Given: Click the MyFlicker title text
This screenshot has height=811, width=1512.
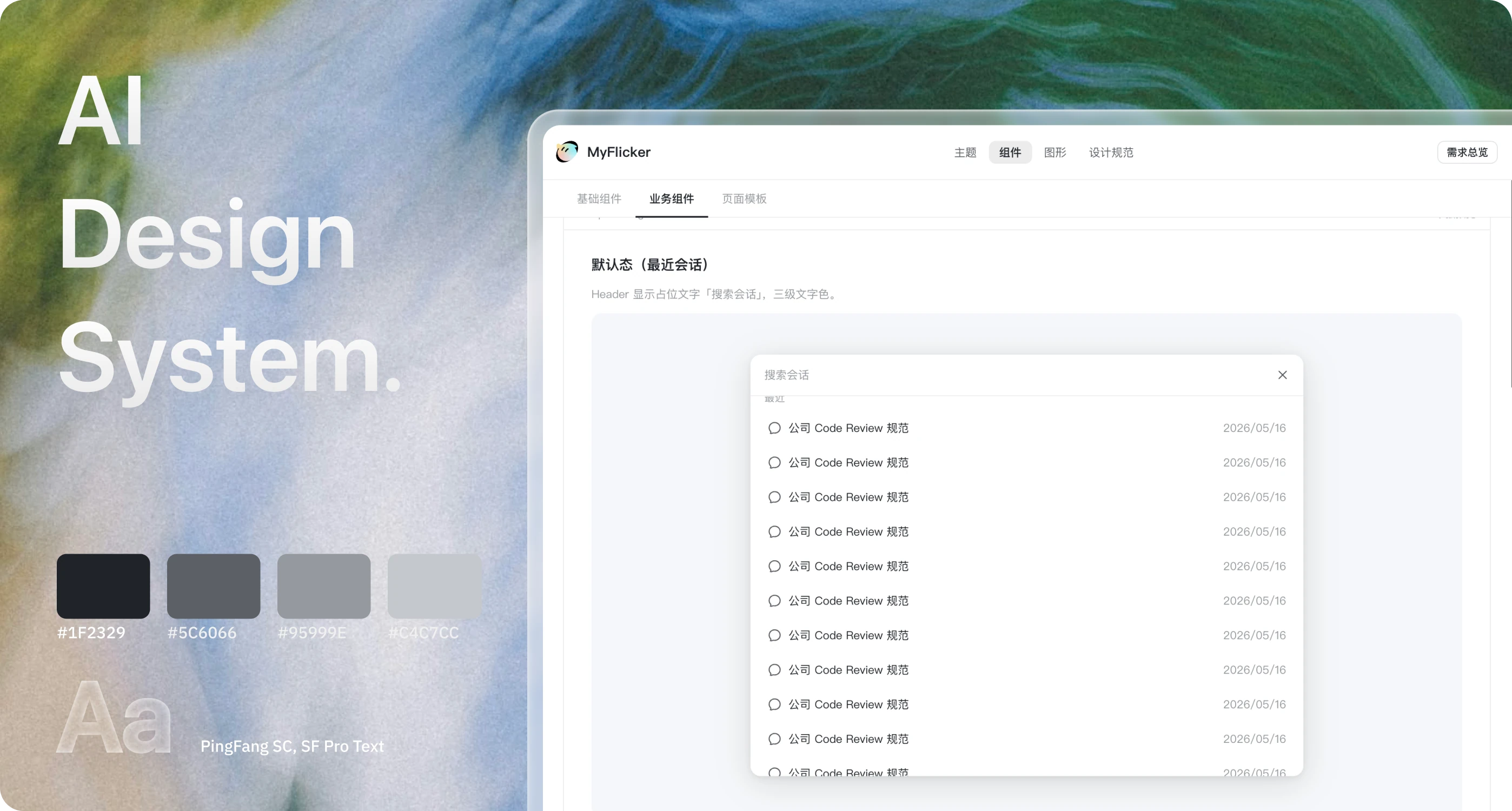Looking at the screenshot, I should [x=619, y=152].
